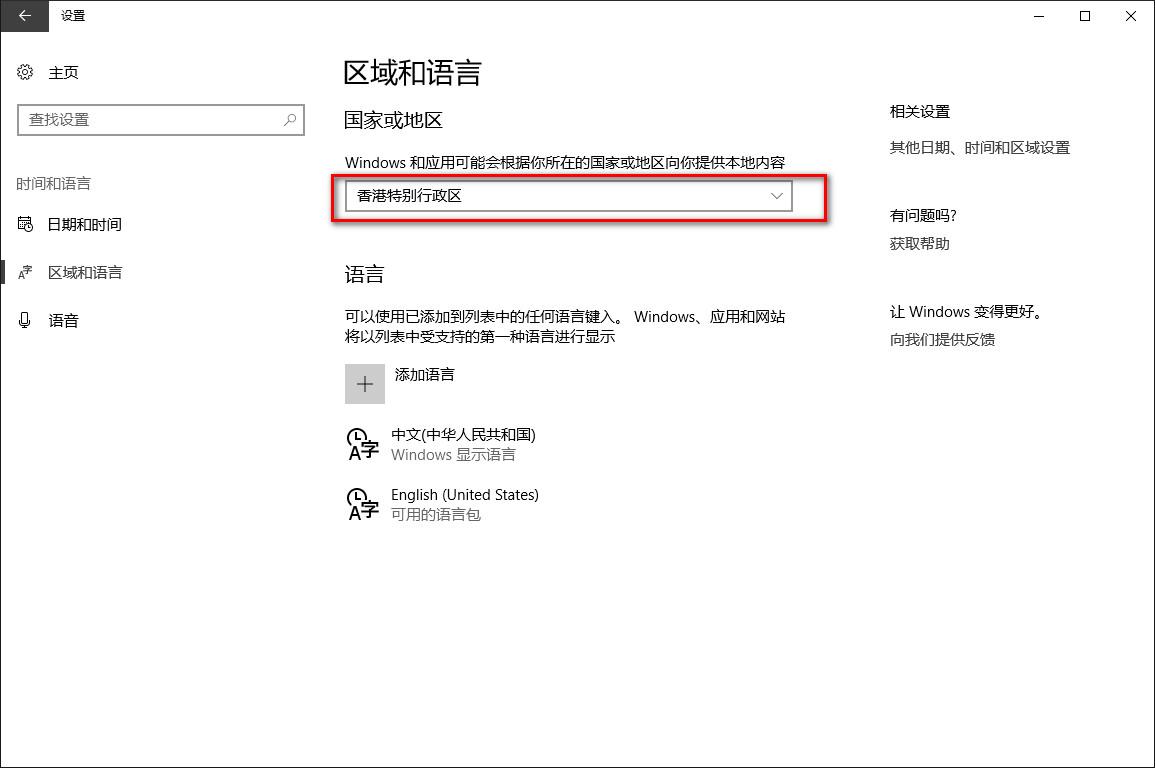Screen dimensions: 1155x768
Task: Select the Region and language icon
Action: coord(25,272)
